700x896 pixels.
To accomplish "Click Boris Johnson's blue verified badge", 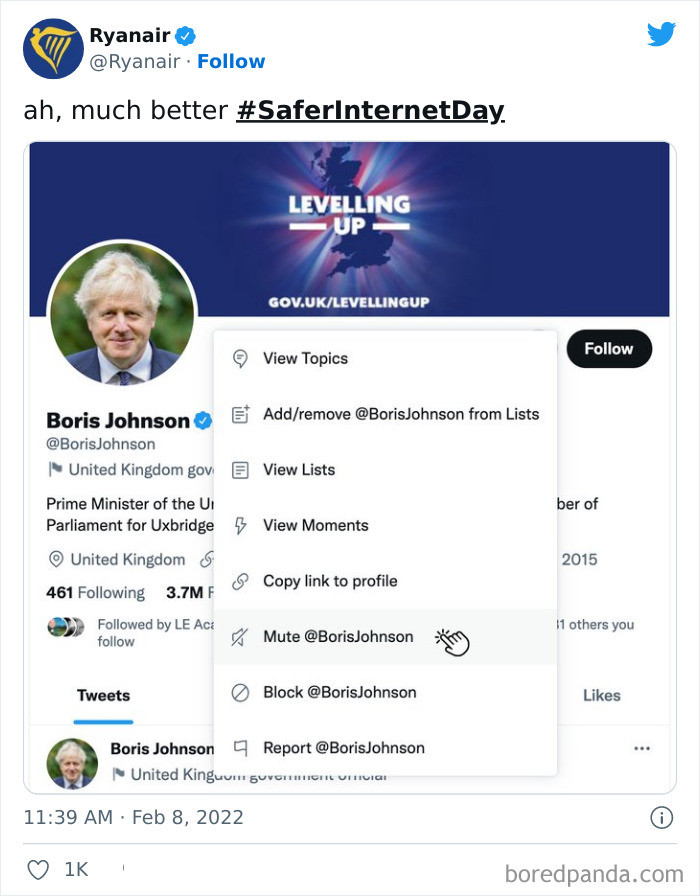I will click(x=202, y=421).
